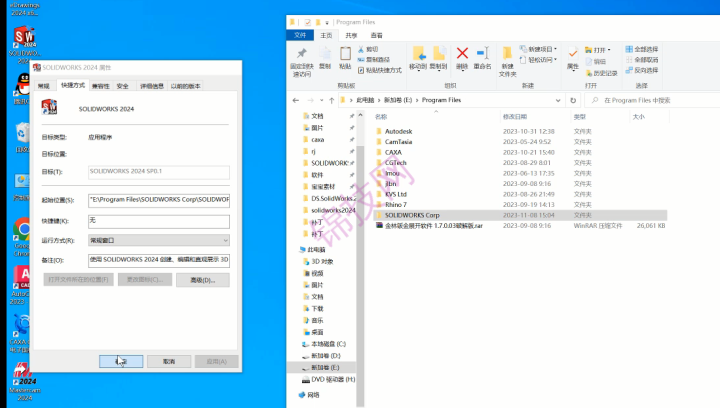Viewport: 720px width, 408px height.
Task: Click Select none (全部取消)
Action: click(642, 60)
